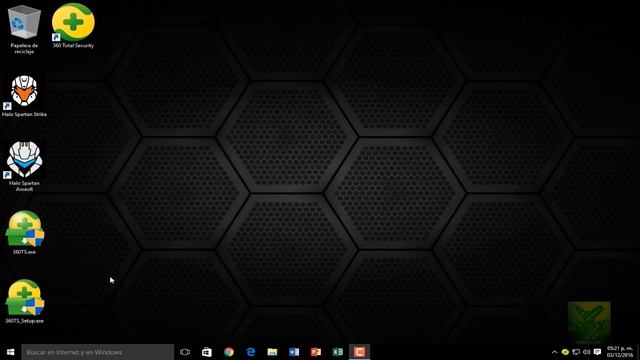
Task: Open the Windows Start menu
Action: (11, 352)
